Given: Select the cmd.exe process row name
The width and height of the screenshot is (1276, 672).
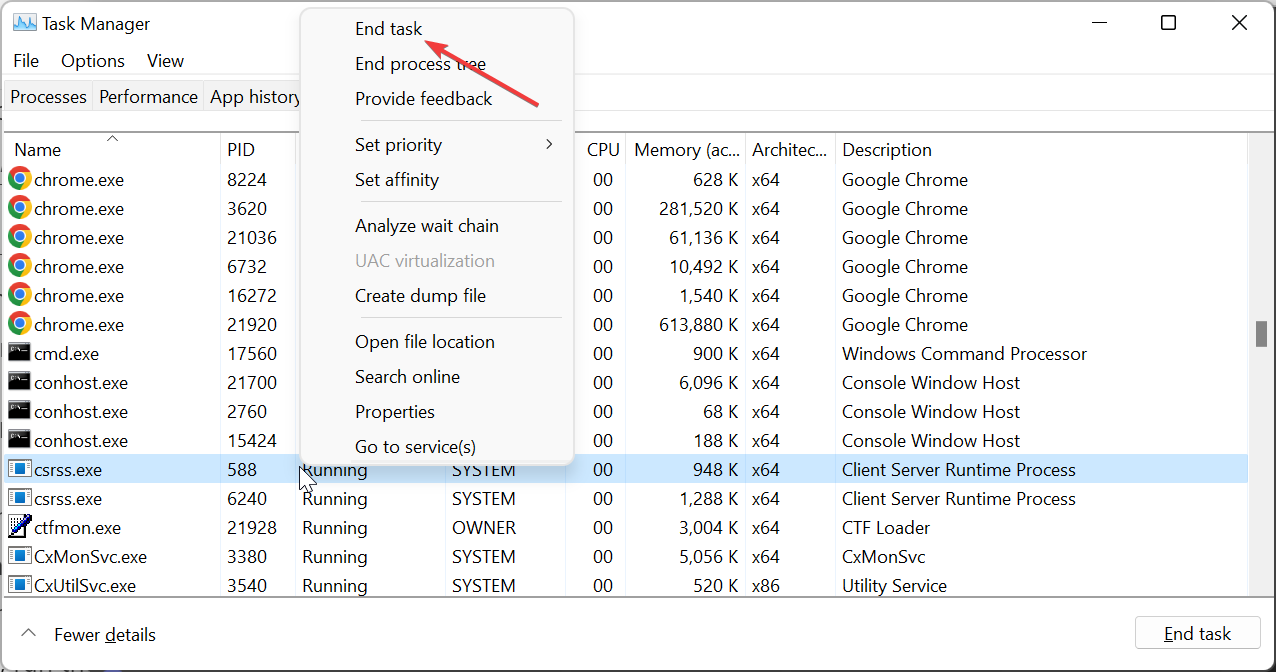Looking at the screenshot, I should [66, 354].
